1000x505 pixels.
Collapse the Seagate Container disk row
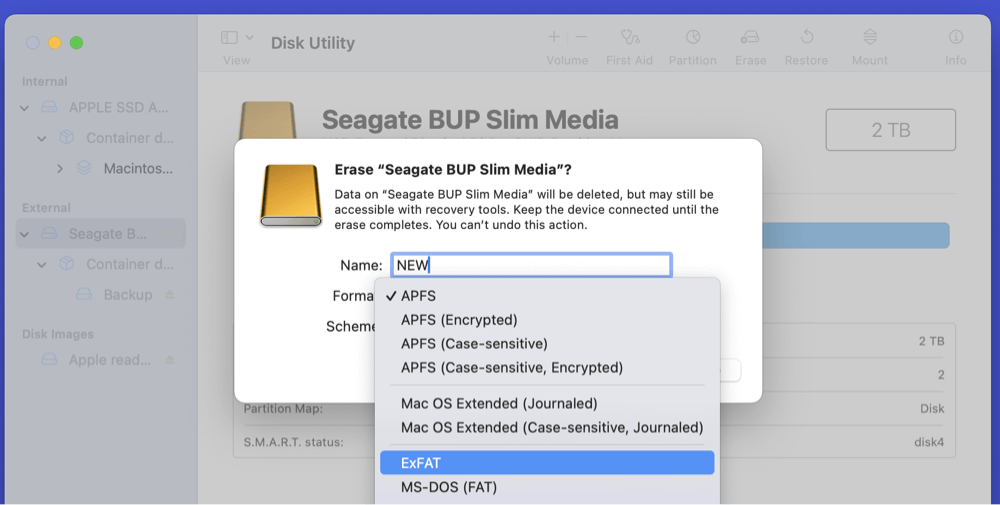click(x=41, y=265)
